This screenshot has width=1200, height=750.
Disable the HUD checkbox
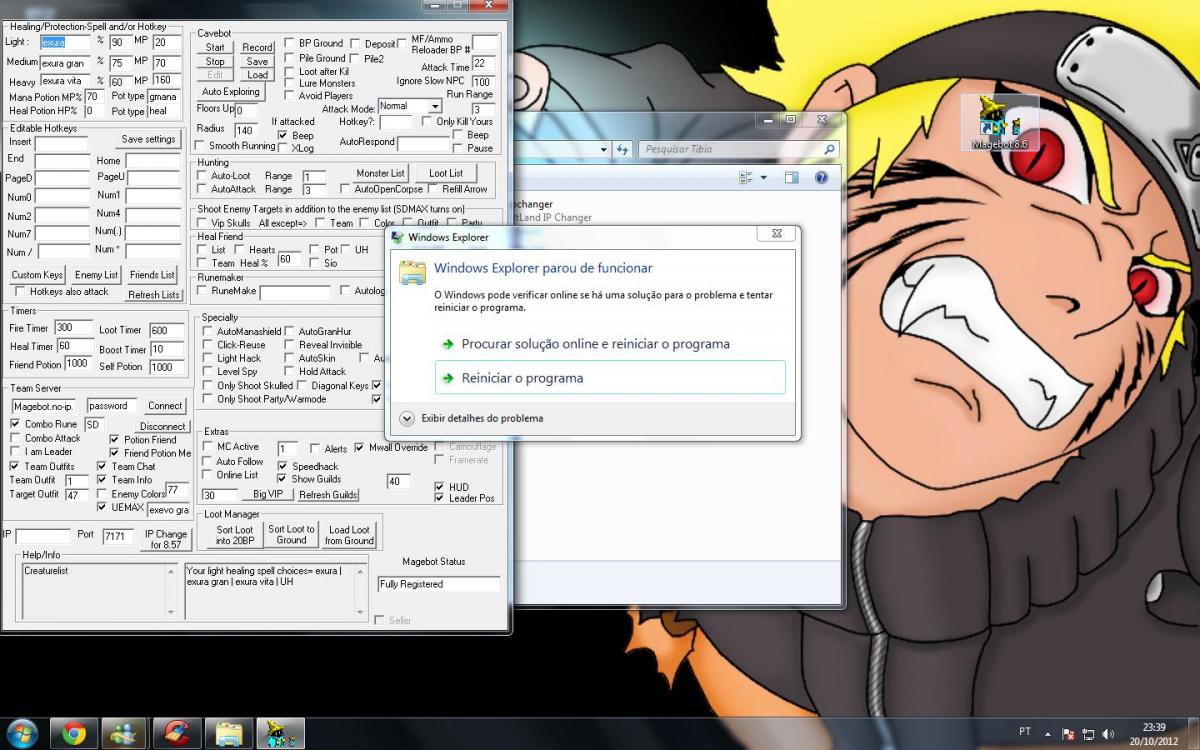pyautogui.click(x=439, y=487)
